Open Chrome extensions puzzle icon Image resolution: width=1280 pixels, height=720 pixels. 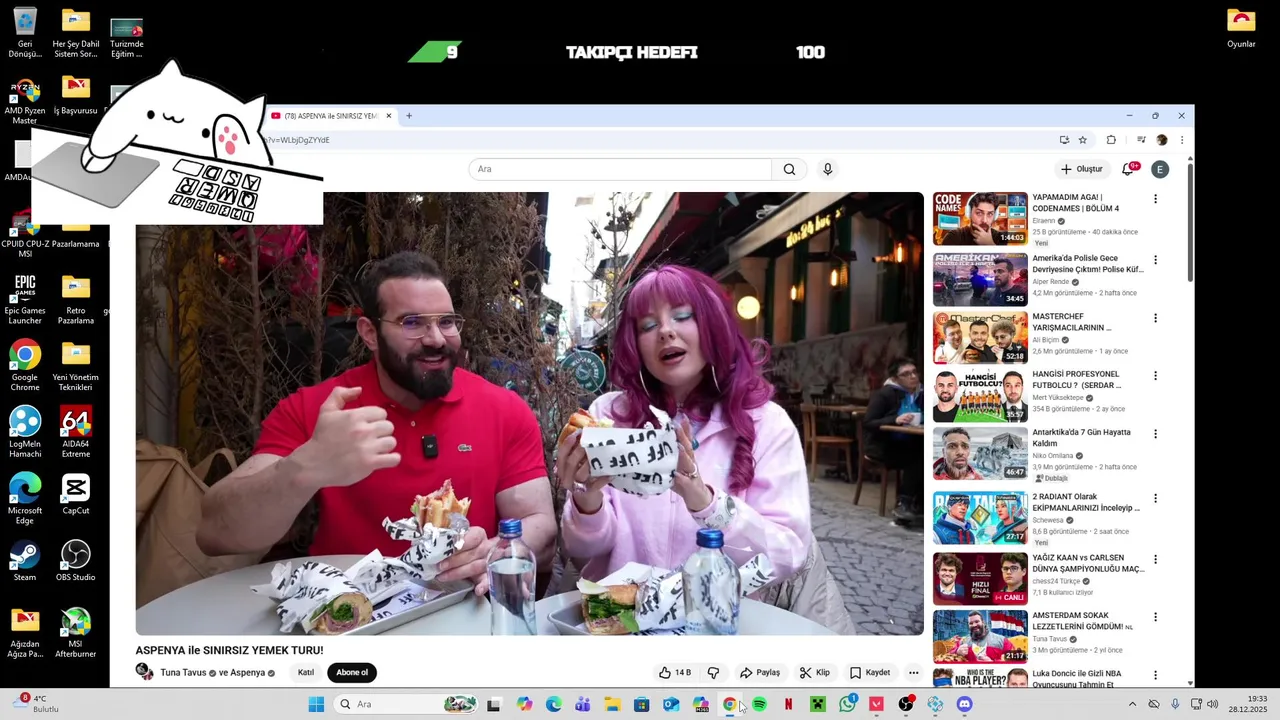tap(1111, 140)
